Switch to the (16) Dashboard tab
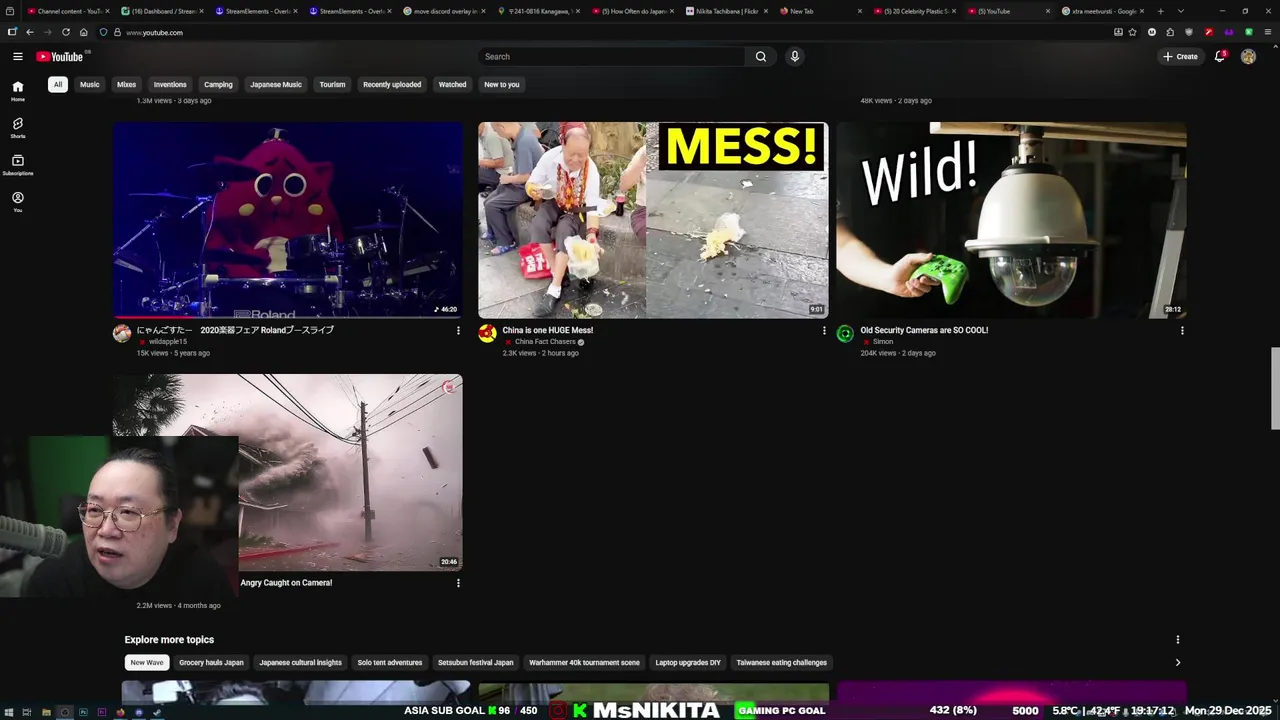This screenshot has height=720, width=1280. (162, 11)
